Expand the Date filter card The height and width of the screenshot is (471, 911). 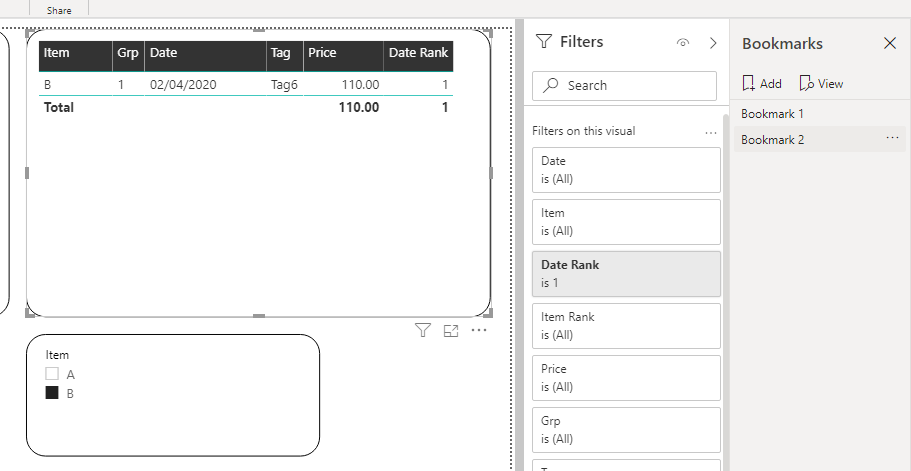tap(626, 170)
